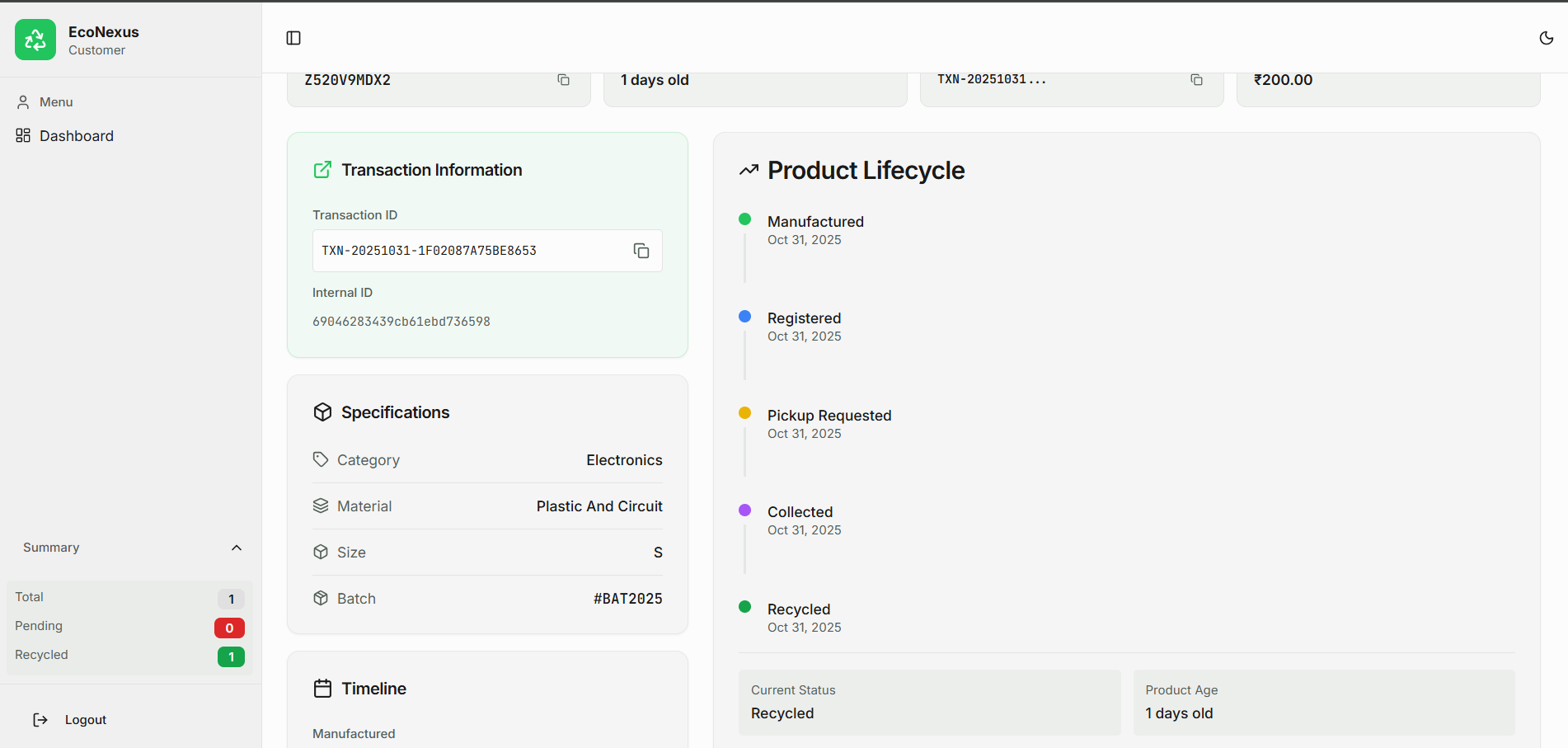Open the Dashboard sidebar item
The image size is (1568, 748).
point(76,136)
